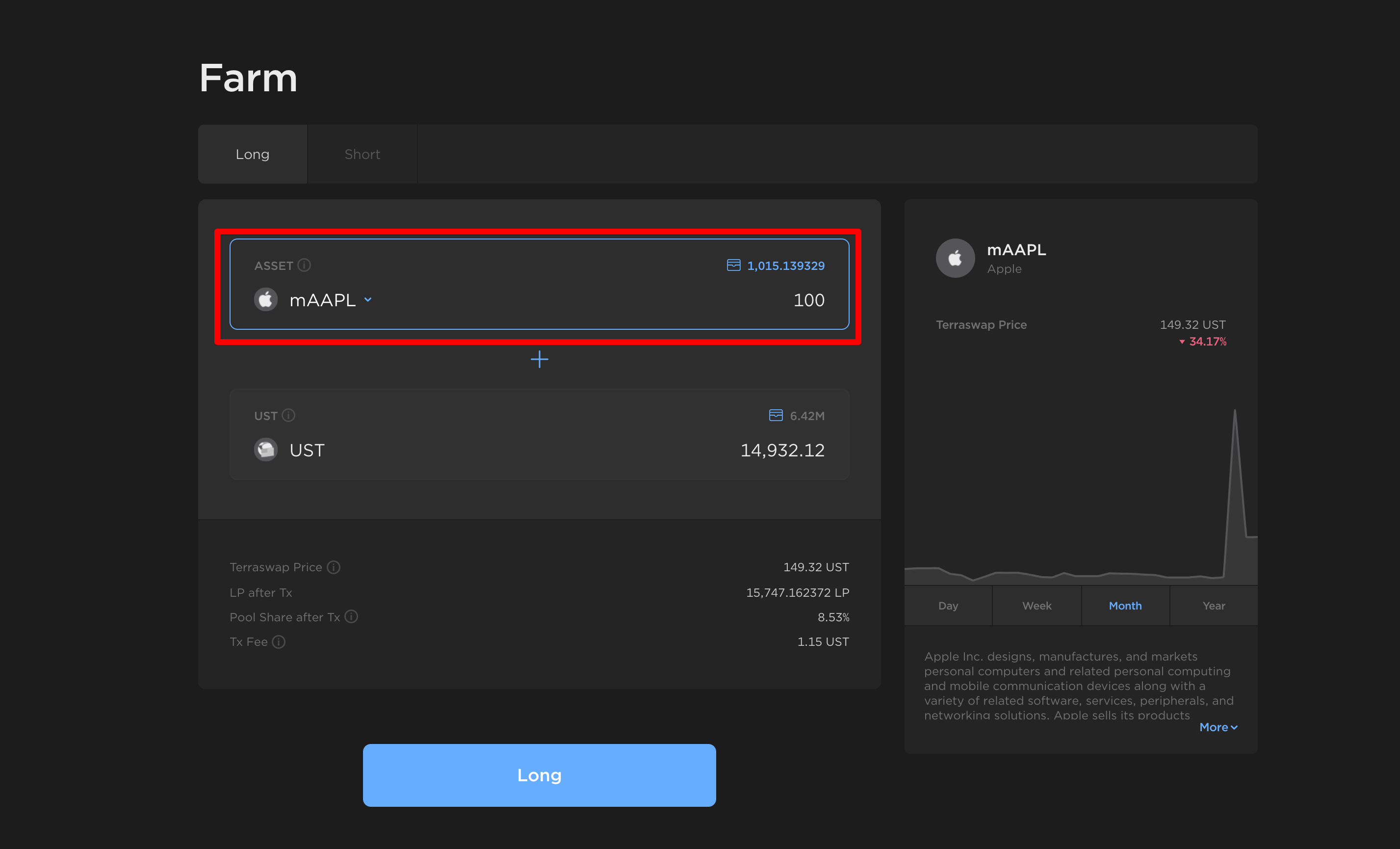Select the Long tab
Viewport: 1400px width, 849px height.
[252, 154]
